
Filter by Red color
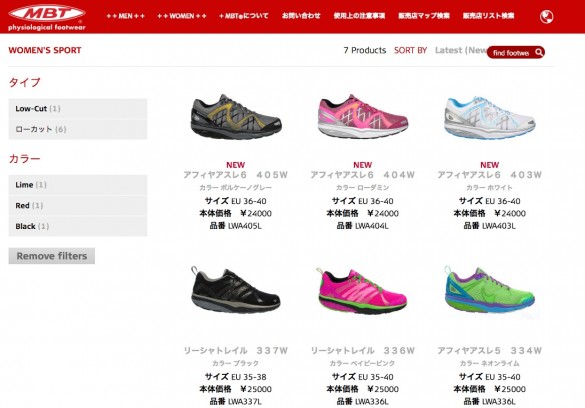pos(78,205)
